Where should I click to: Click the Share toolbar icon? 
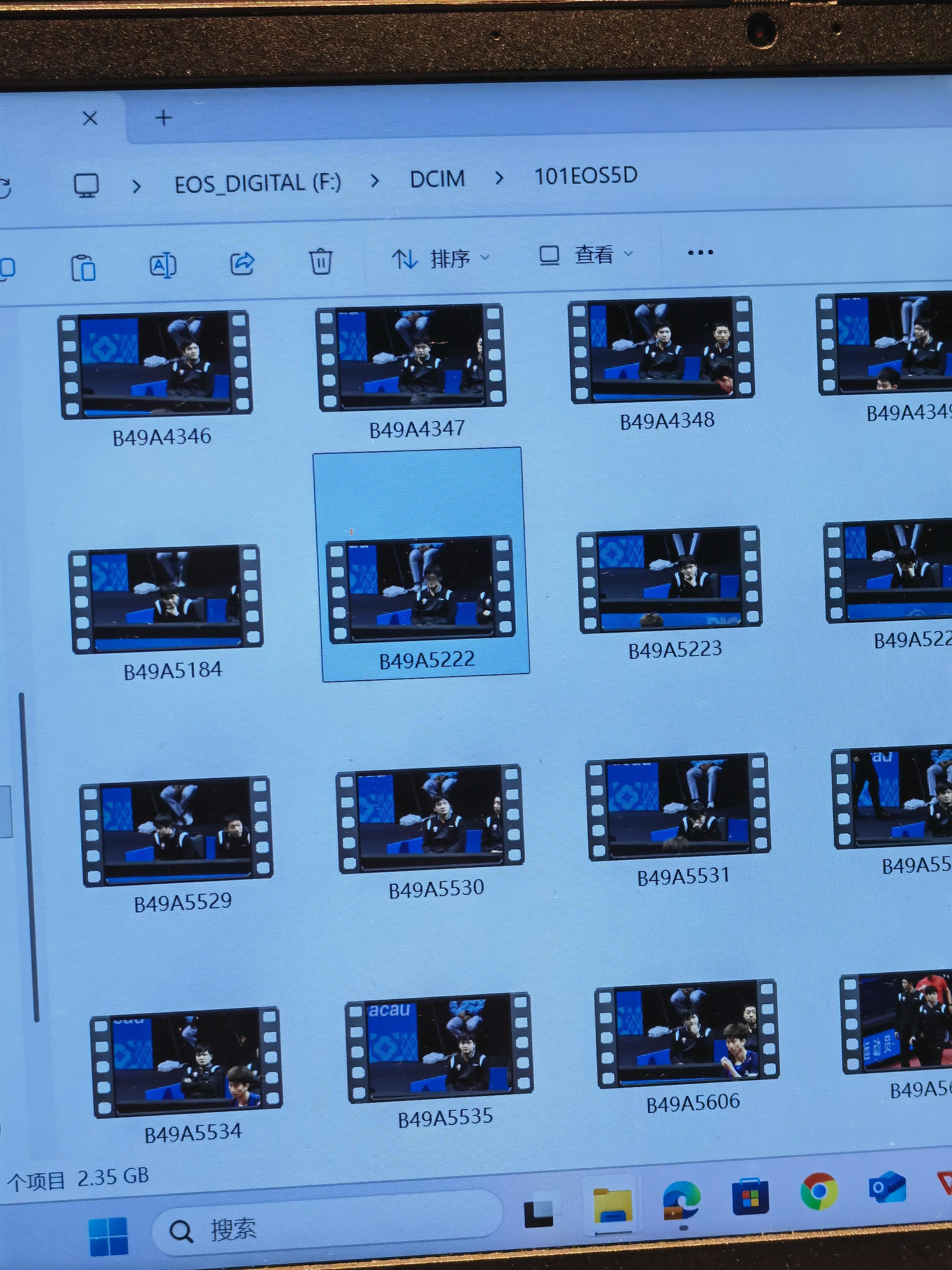pos(242,263)
